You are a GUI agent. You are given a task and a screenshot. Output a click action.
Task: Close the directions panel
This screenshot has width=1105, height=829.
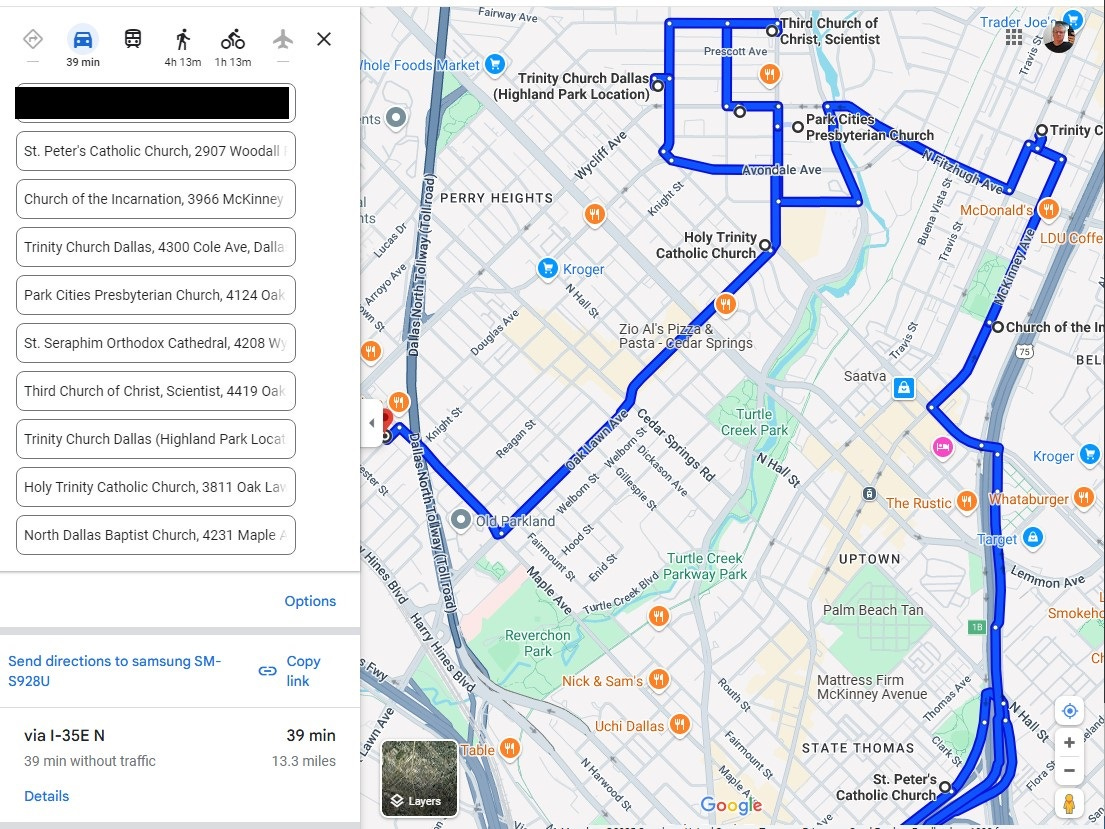324,39
